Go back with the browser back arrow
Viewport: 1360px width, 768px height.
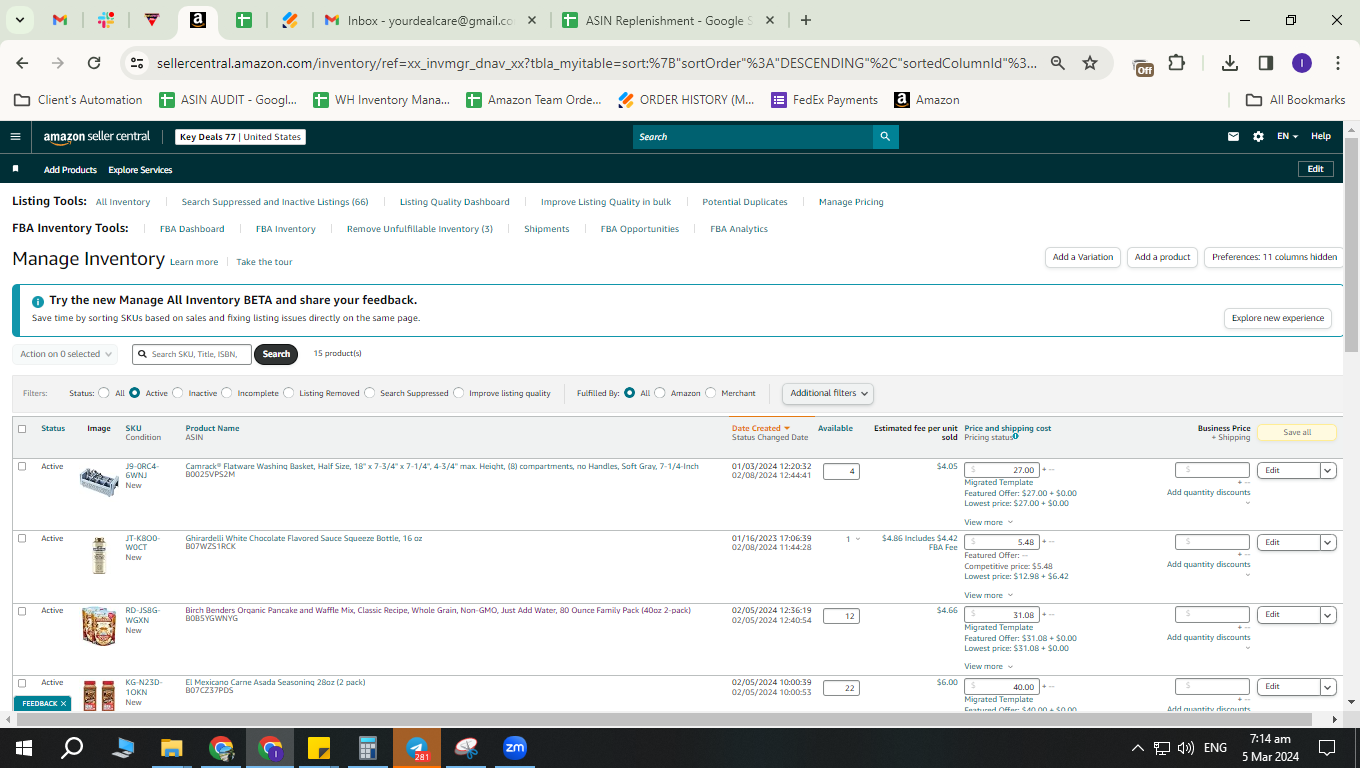click(x=23, y=63)
